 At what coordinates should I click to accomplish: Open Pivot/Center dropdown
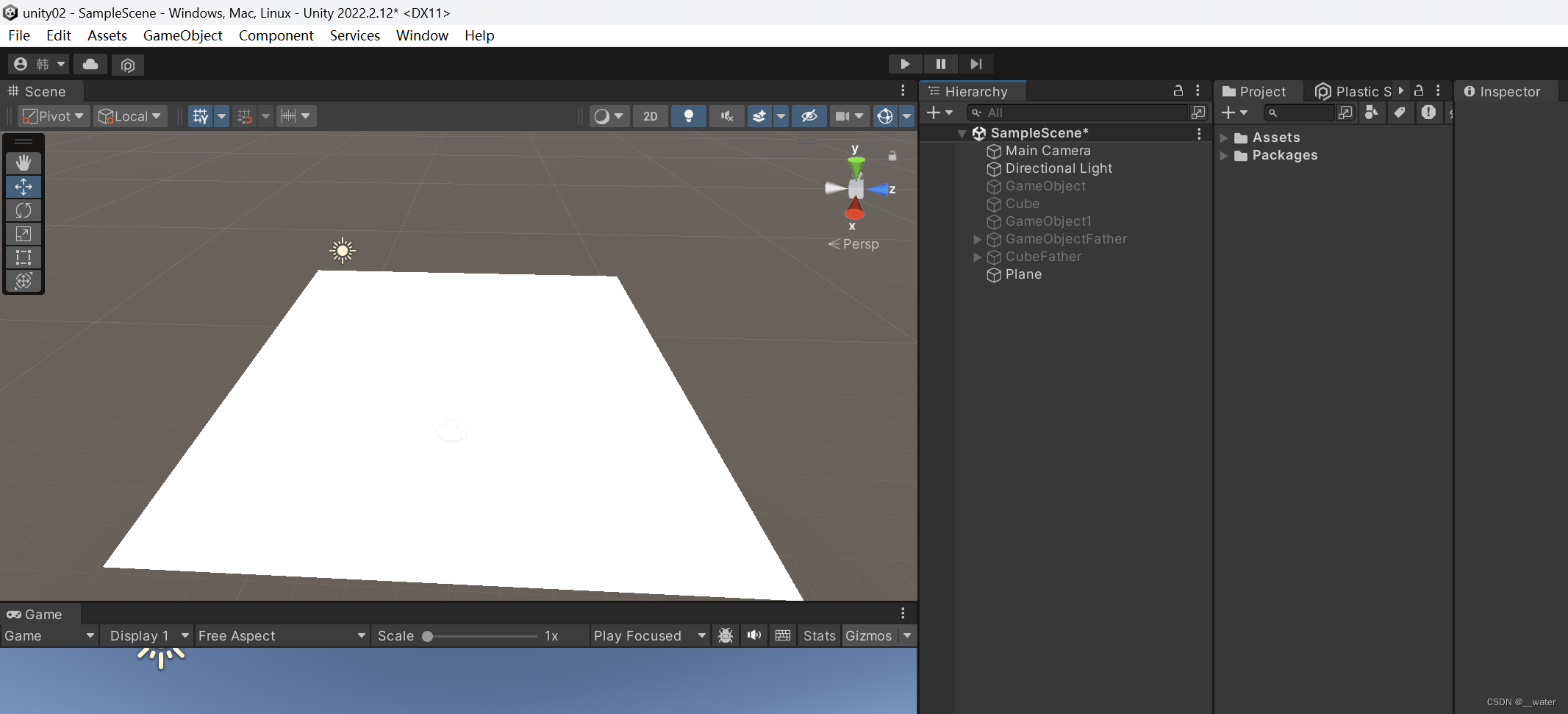tap(53, 116)
